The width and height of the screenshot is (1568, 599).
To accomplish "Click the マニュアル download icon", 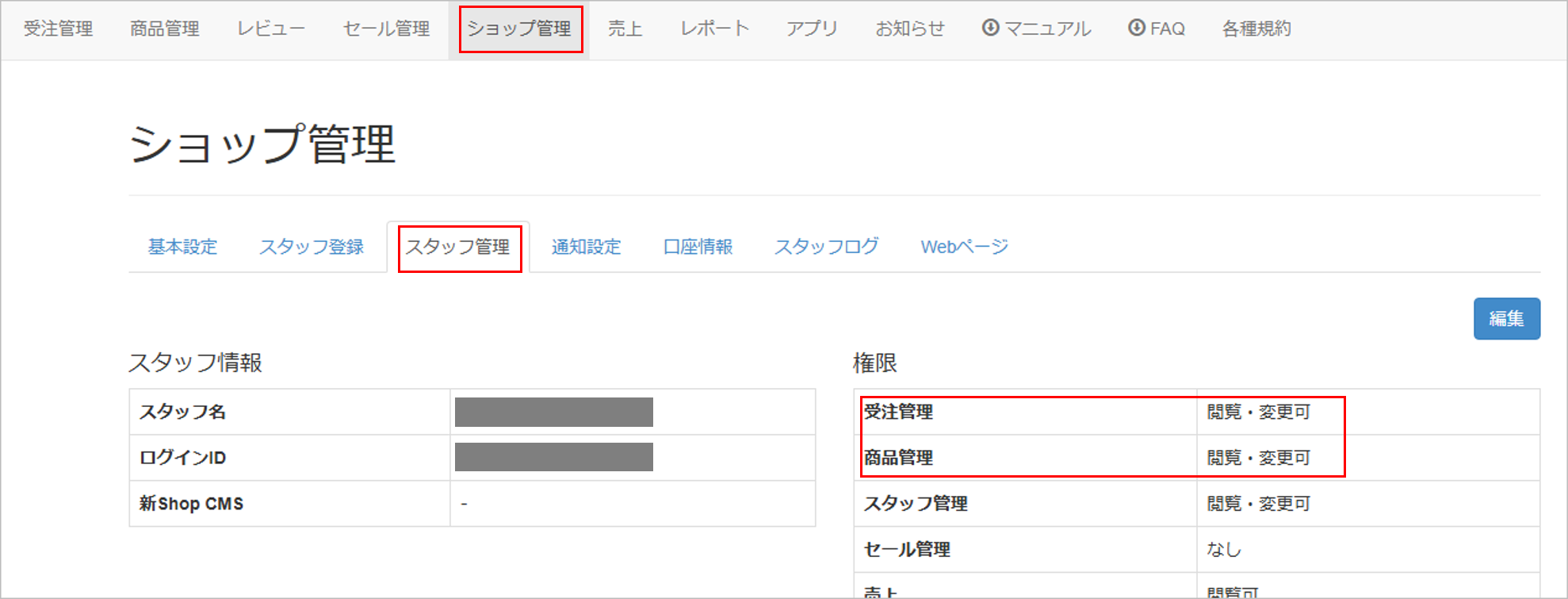I will (x=990, y=28).
